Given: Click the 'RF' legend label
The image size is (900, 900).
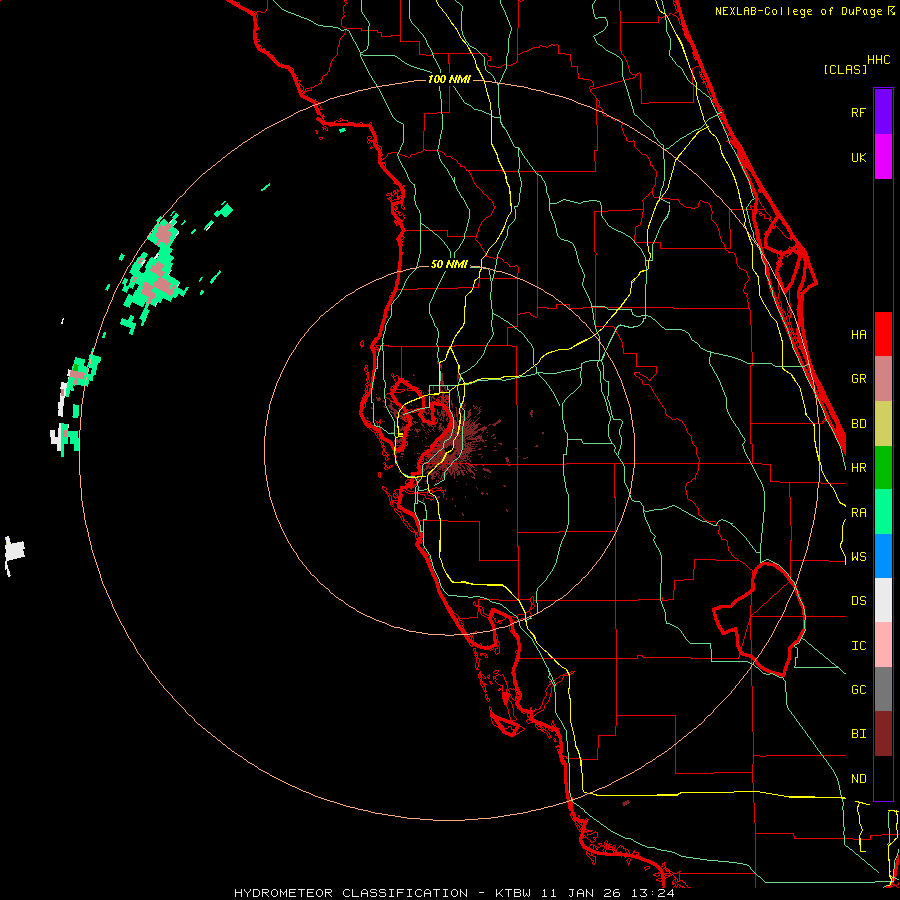Looking at the screenshot, I should [x=858, y=112].
